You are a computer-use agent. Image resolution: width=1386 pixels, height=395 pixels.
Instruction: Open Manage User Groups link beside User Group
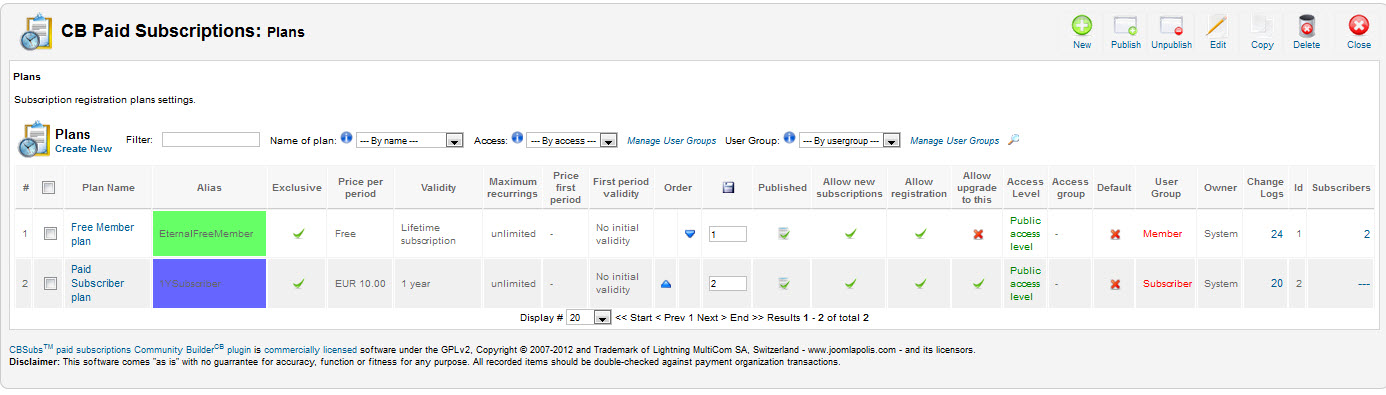(954, 141)
